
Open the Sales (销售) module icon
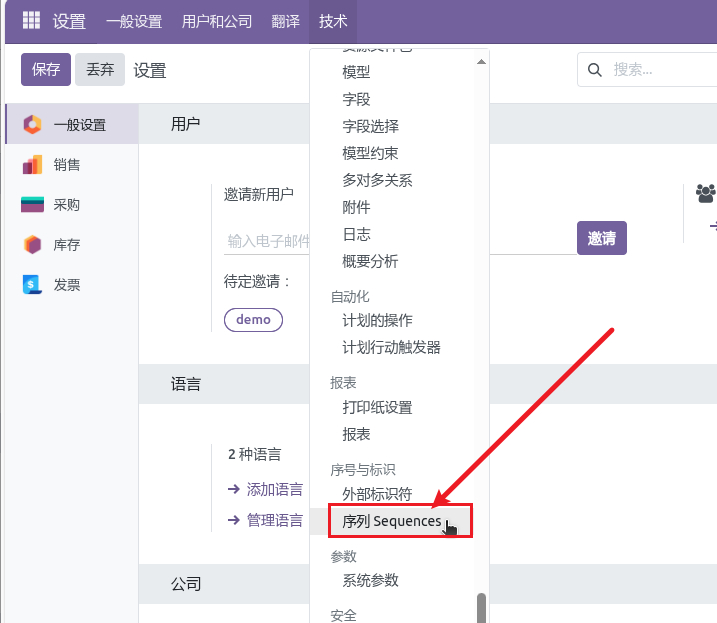[x=32, y=165]
